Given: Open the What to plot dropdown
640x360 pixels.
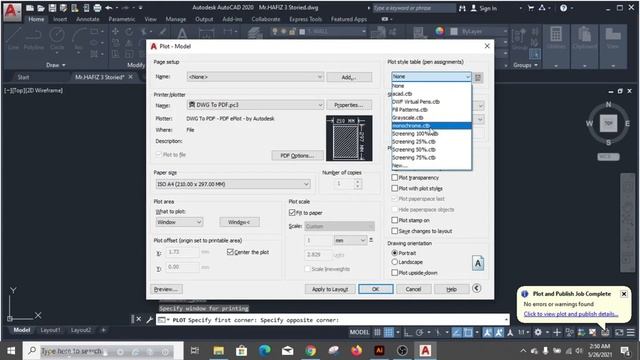Looking at the screenshot, I should point(179,222).
